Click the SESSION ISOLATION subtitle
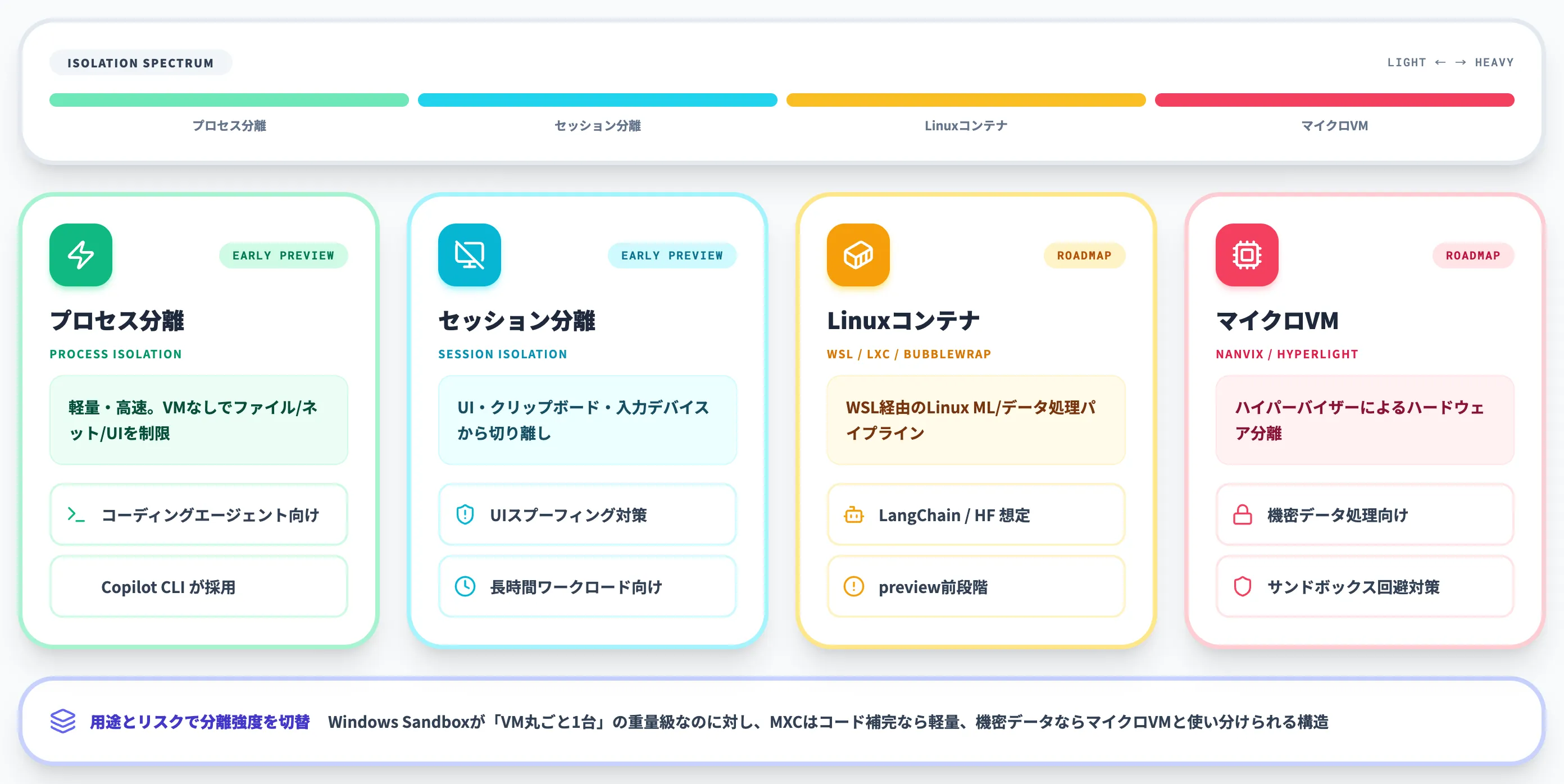 pos(503,354)
